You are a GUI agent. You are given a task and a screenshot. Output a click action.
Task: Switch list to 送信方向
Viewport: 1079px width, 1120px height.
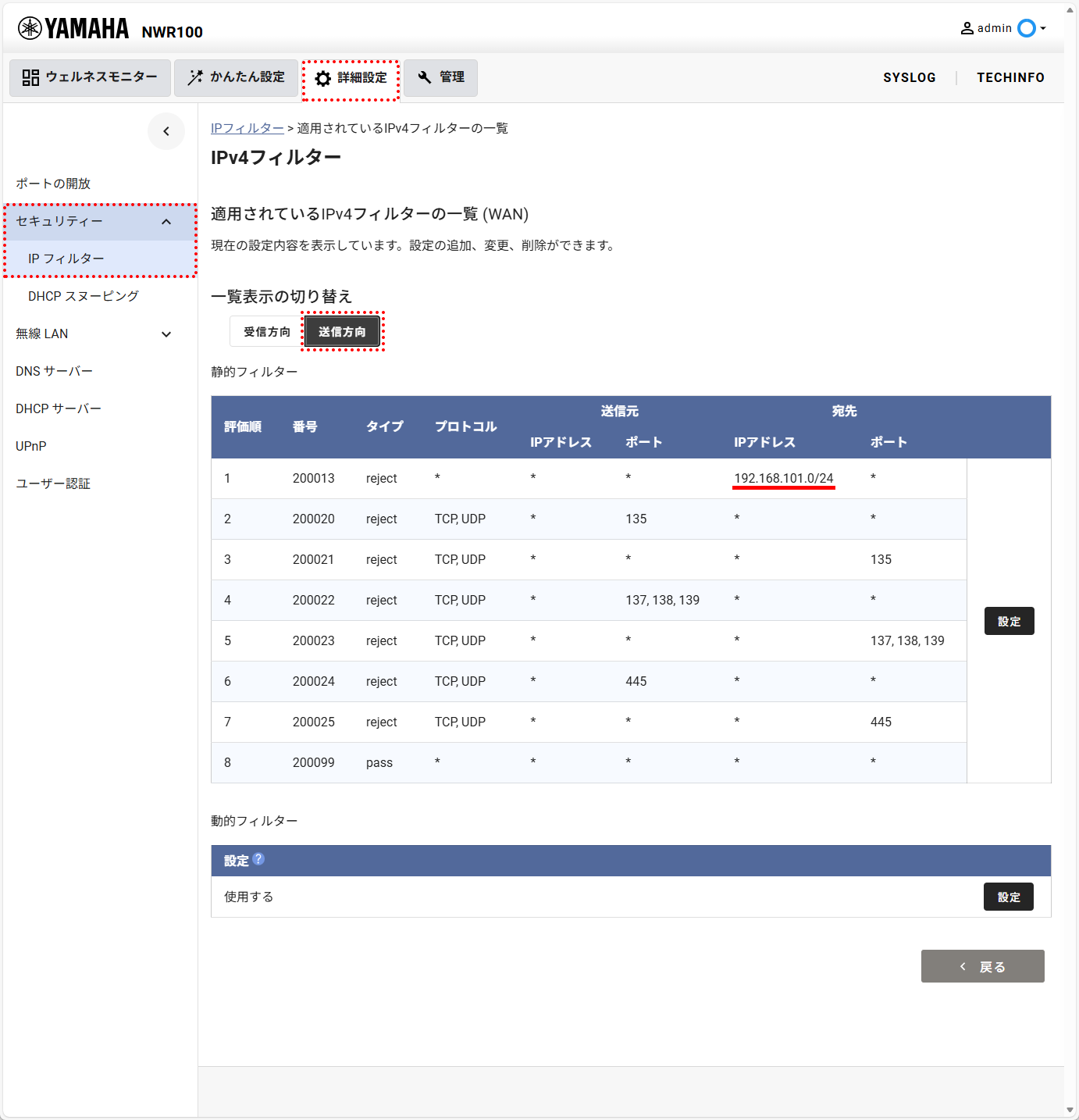point(342,332)
